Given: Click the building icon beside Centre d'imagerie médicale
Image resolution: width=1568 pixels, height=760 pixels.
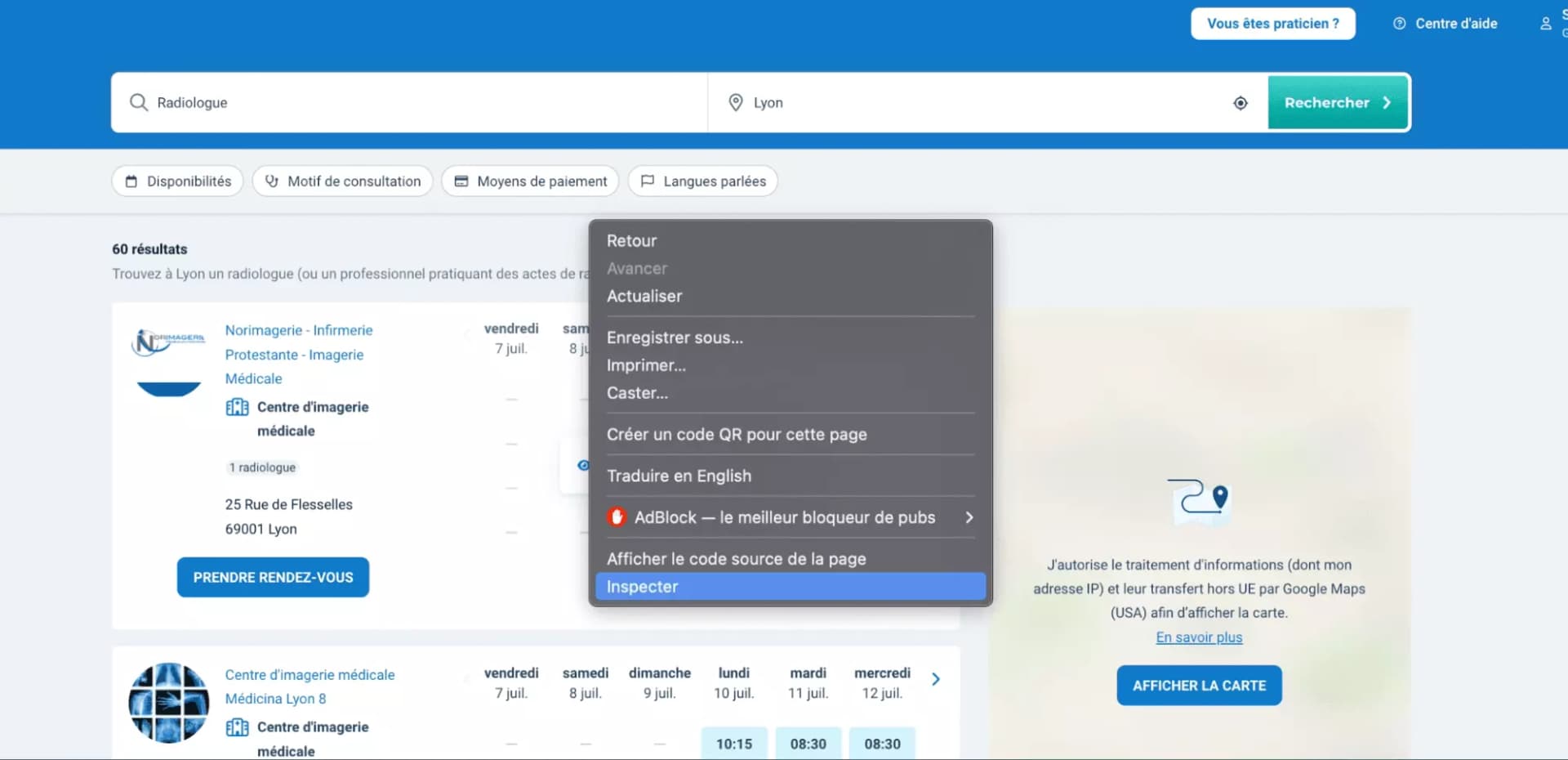Looking at the screenshot, I should click(x=236, y=406).
